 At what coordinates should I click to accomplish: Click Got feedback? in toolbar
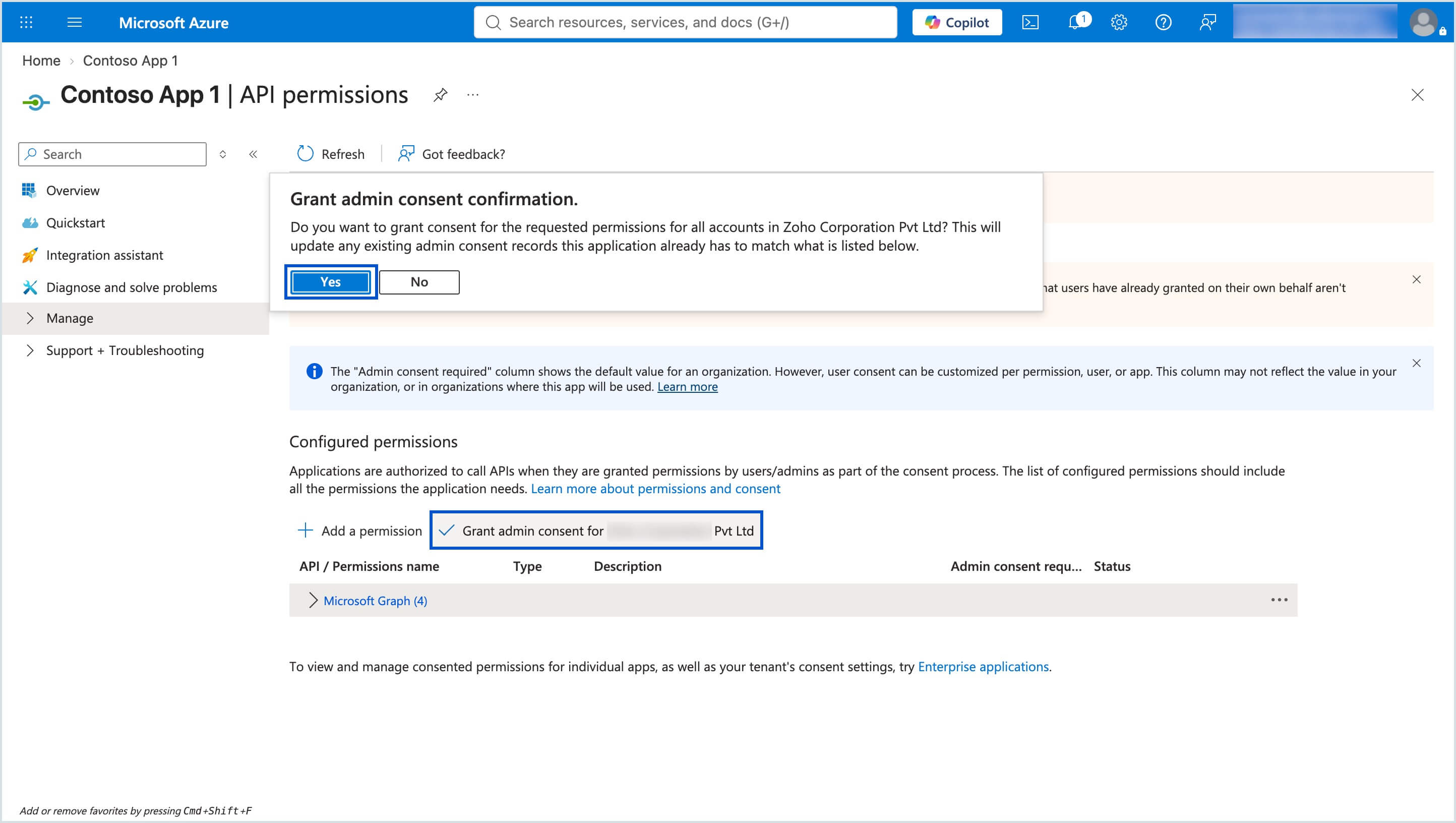click(451, 154)
